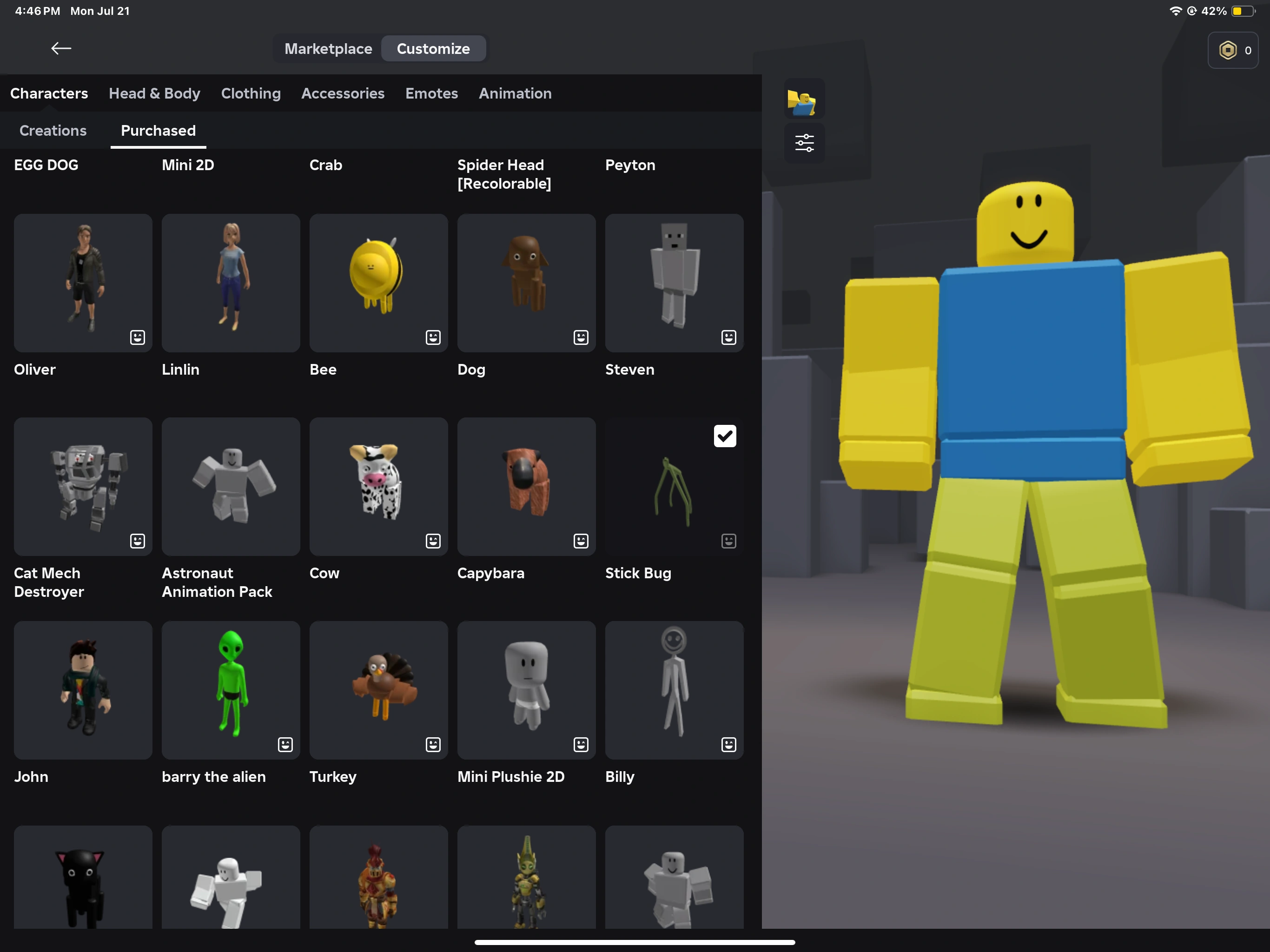Switch to Marketplace
The image size is (1270, 952).
click(x=327, y=48)
